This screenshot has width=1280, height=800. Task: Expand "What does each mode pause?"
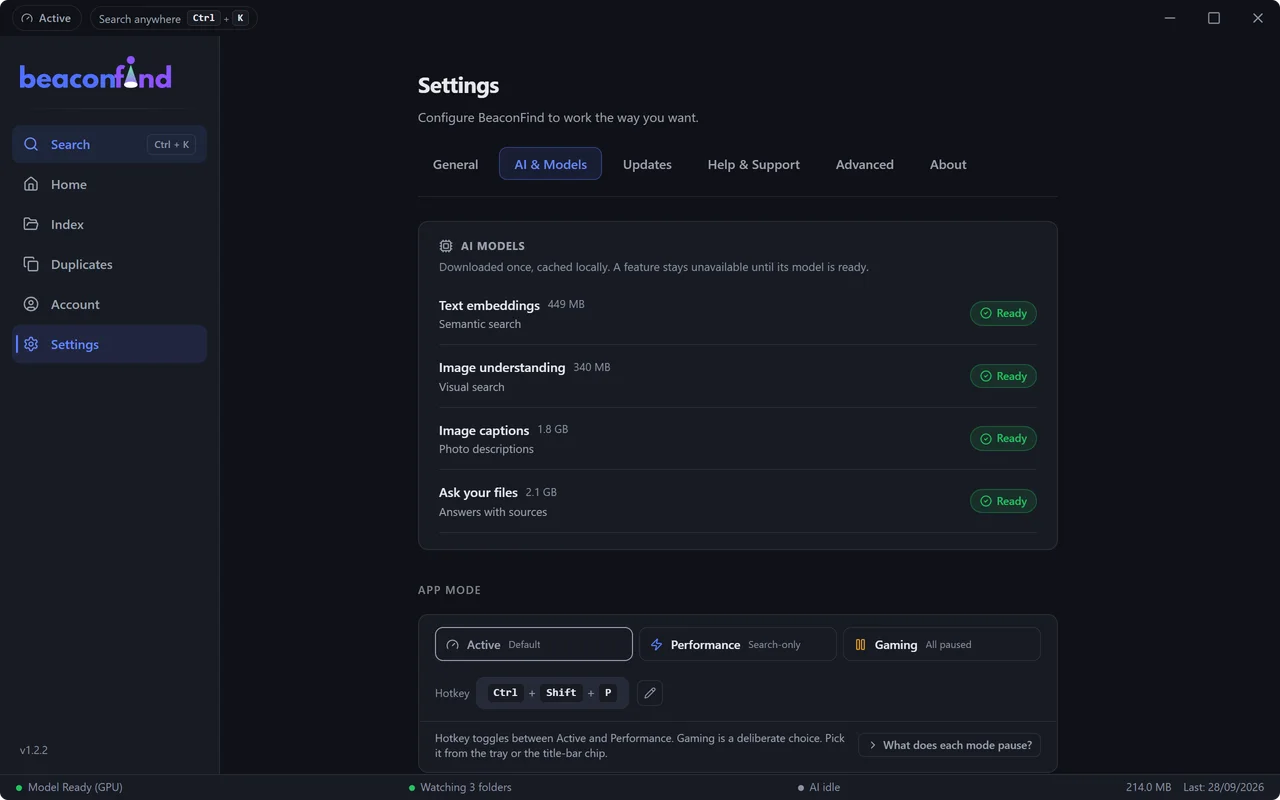(950, 745)
